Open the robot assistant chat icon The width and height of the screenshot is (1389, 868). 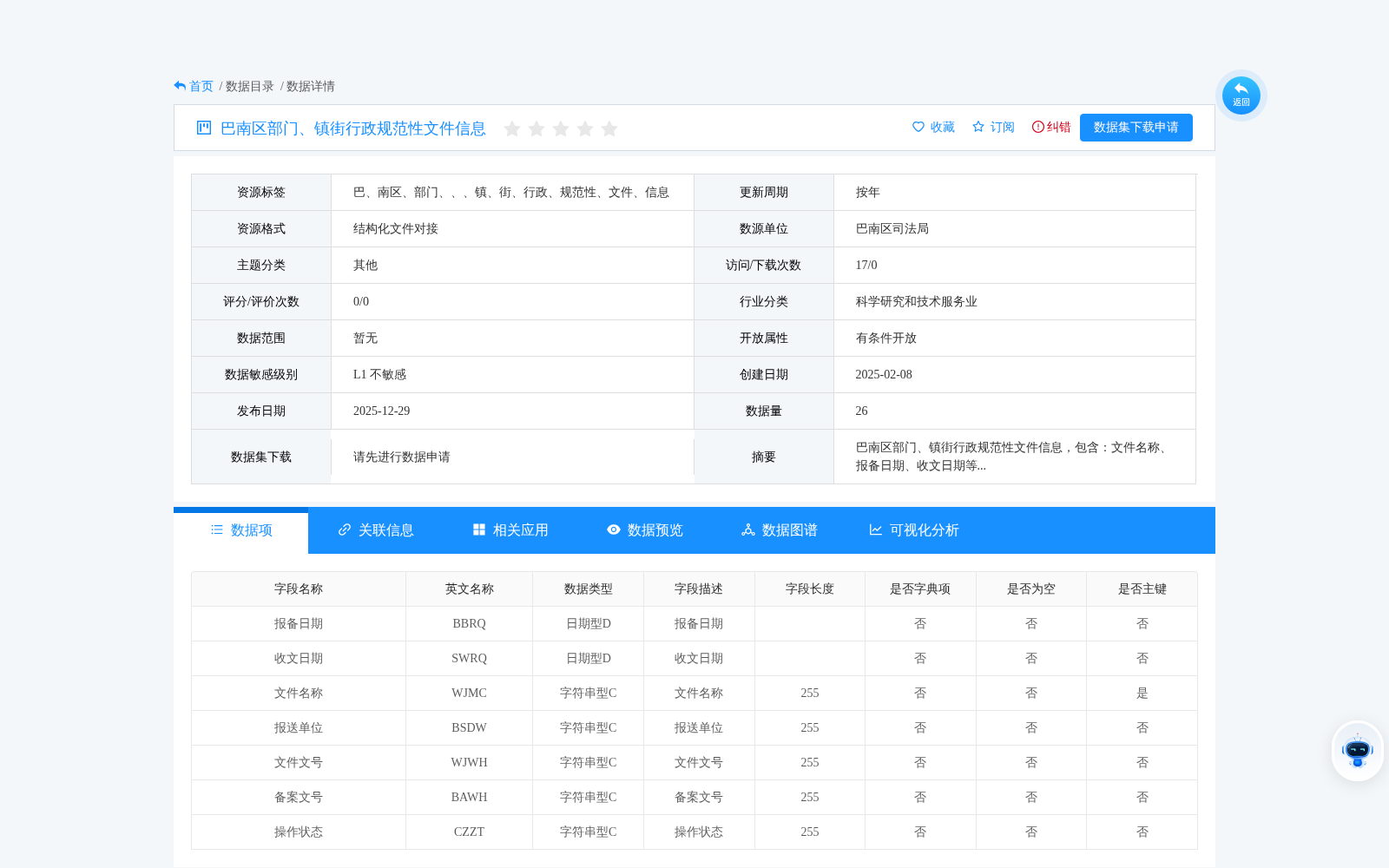(1358, 751)
